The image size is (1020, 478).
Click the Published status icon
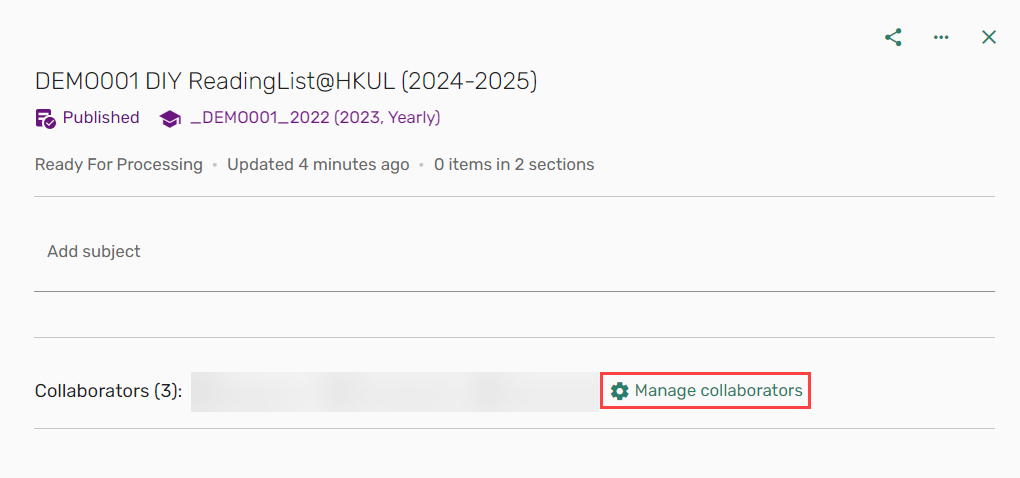pyautogui.click(x=45, y=118)
